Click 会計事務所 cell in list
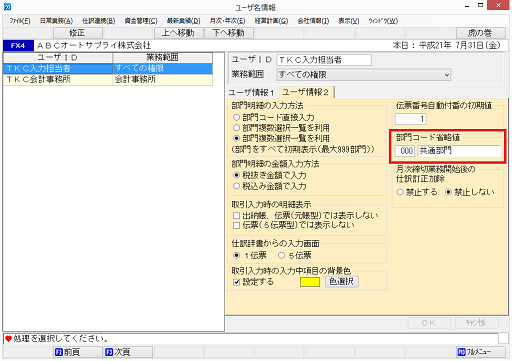512x361 pixels. [163, 80]
